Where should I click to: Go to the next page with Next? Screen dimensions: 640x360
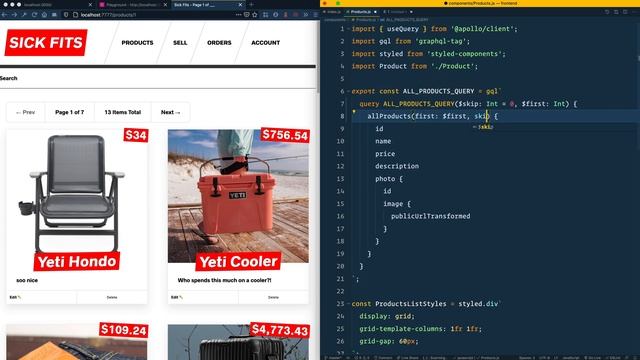tap(170, 112)
